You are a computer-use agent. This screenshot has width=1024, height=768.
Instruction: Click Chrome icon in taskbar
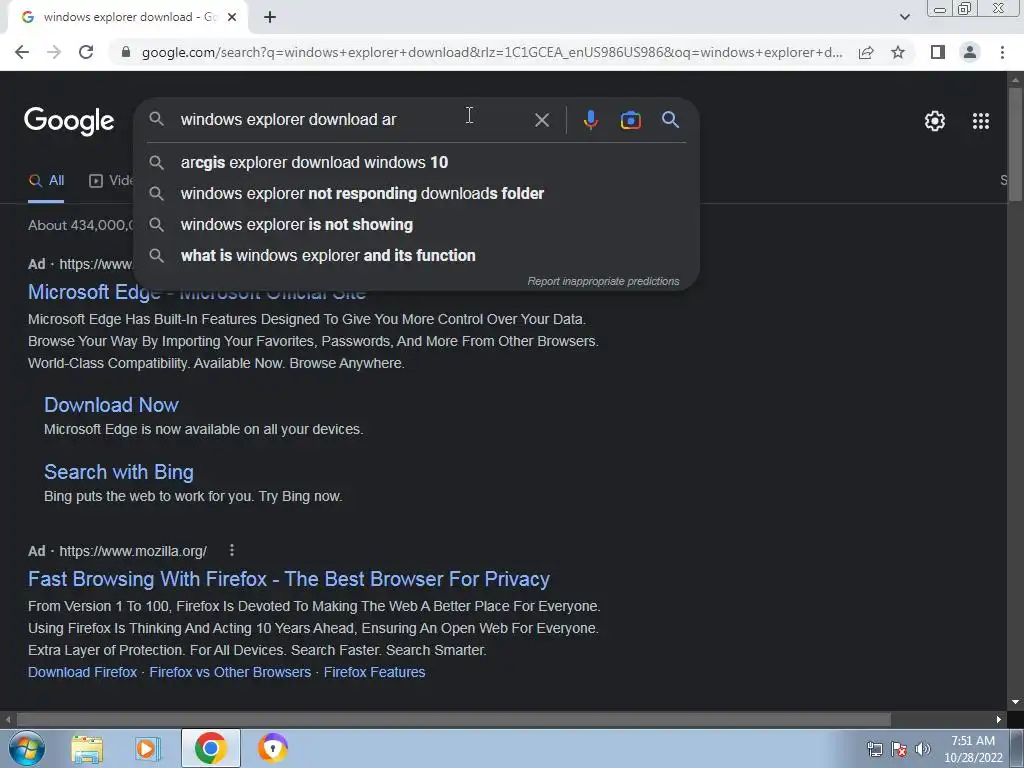(210, 748)
